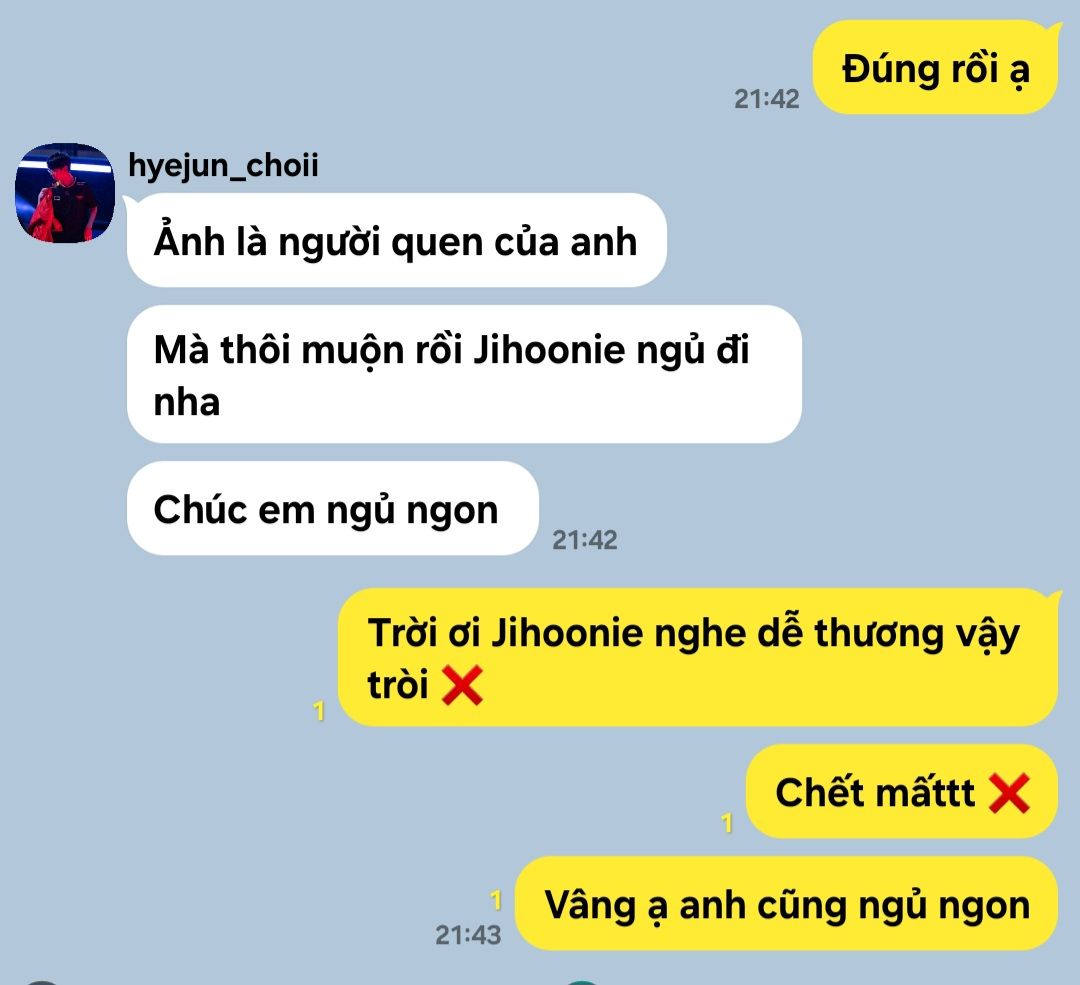
Task: Tap the 'Chúc em ngủ ngon' message
Action: pyautogui.click(x=333, y=508)
